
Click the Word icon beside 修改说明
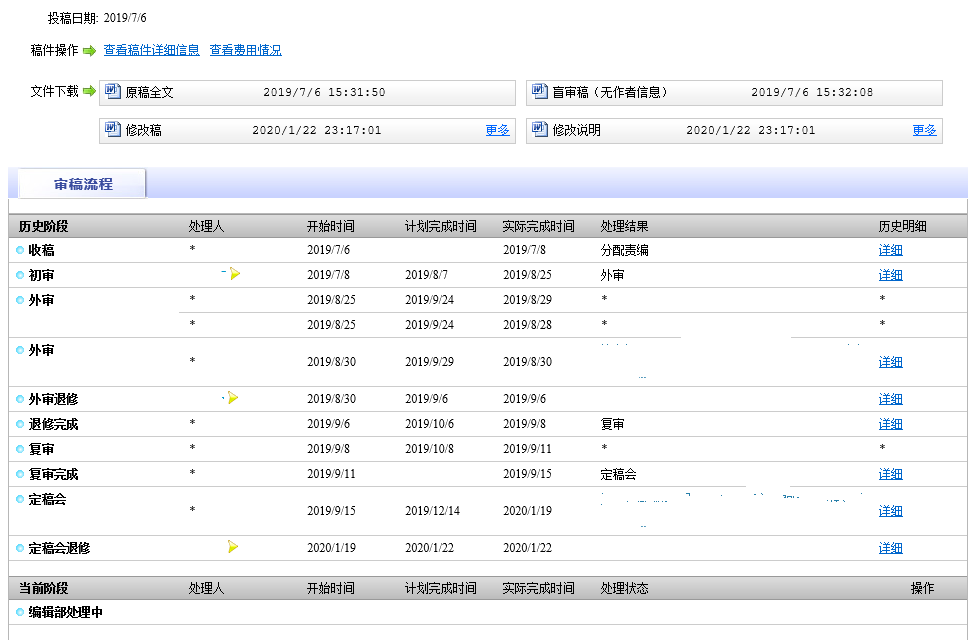pos(539,129)
